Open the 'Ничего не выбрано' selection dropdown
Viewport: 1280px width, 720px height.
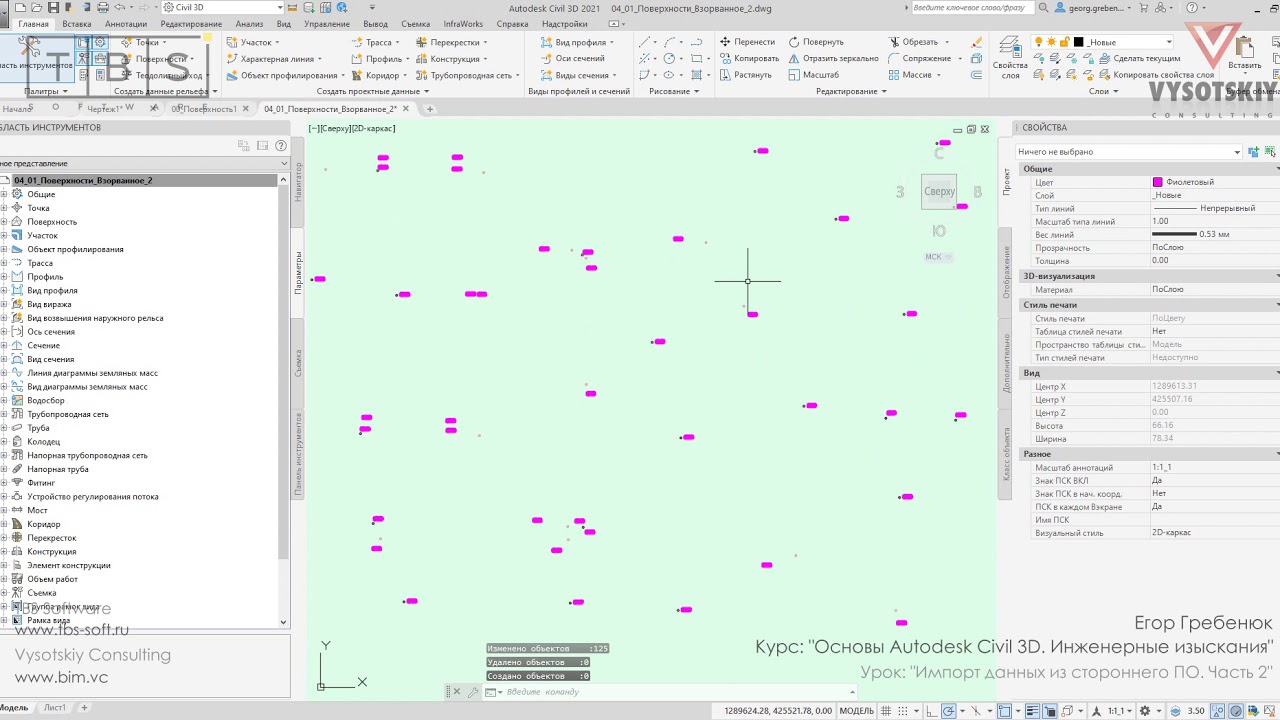pos(1129,152)
